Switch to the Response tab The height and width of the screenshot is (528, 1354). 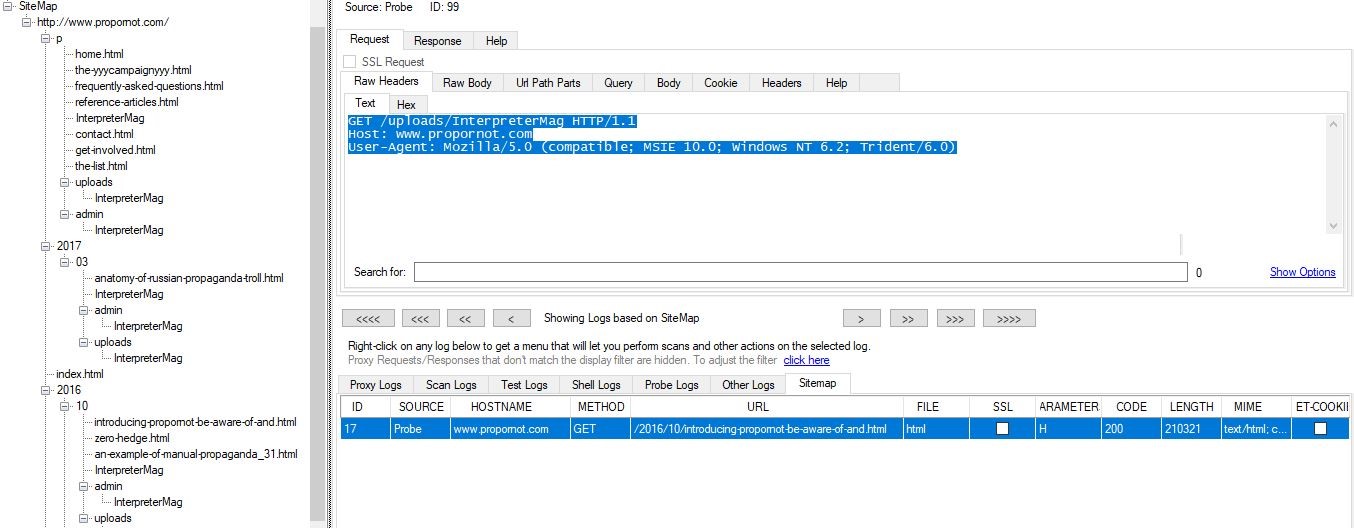[437, 41]
